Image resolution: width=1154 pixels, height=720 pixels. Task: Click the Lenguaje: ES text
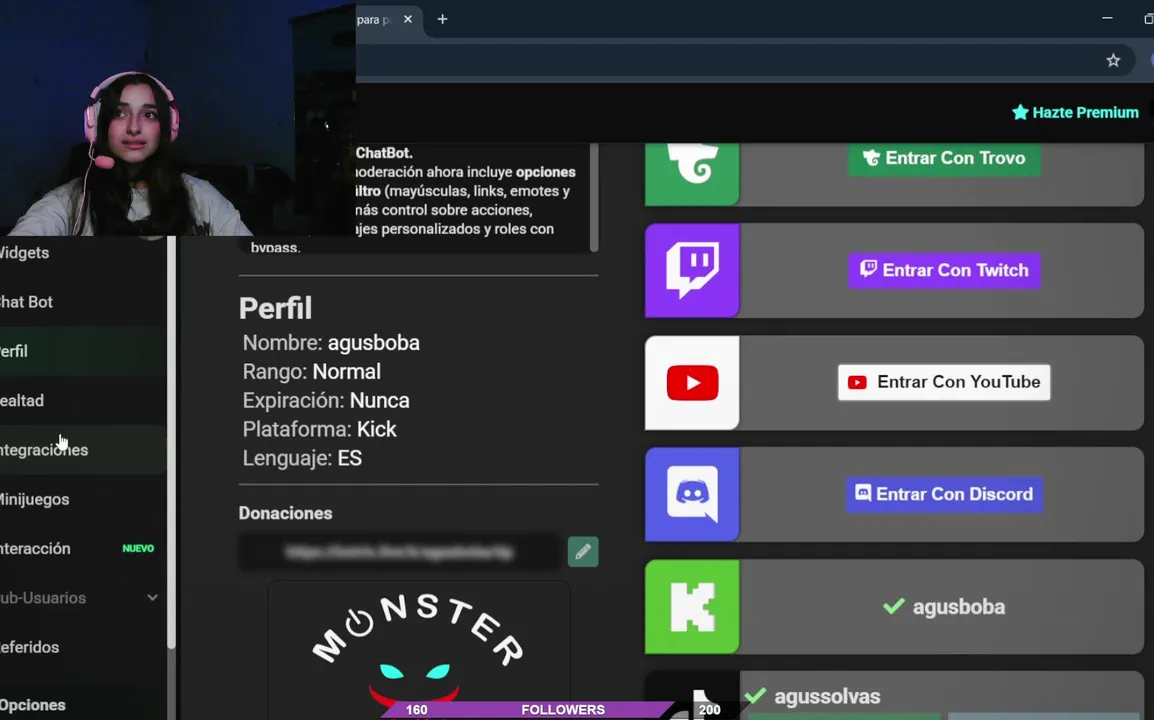302,458
